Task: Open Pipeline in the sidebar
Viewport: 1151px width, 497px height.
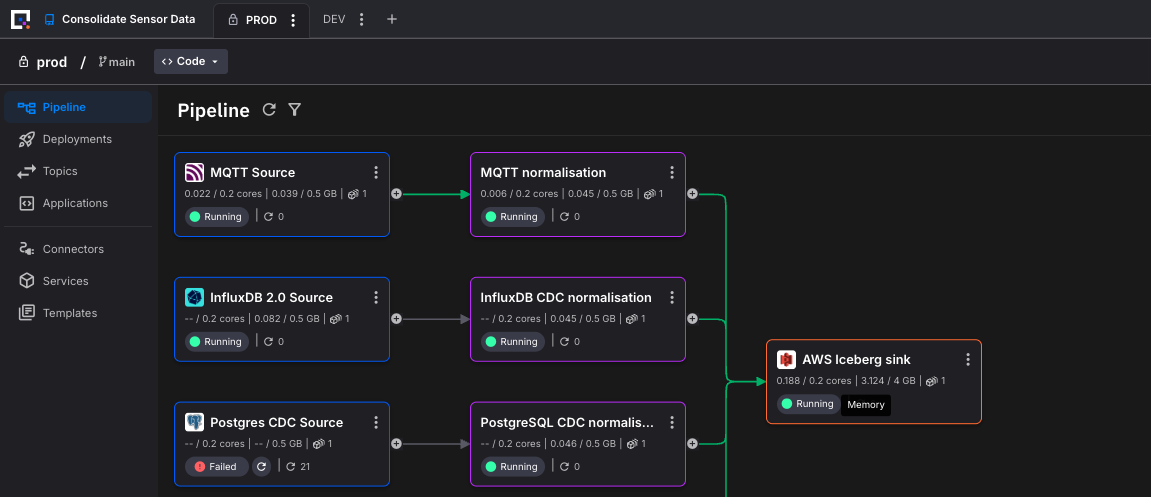Action: [78, 107]
